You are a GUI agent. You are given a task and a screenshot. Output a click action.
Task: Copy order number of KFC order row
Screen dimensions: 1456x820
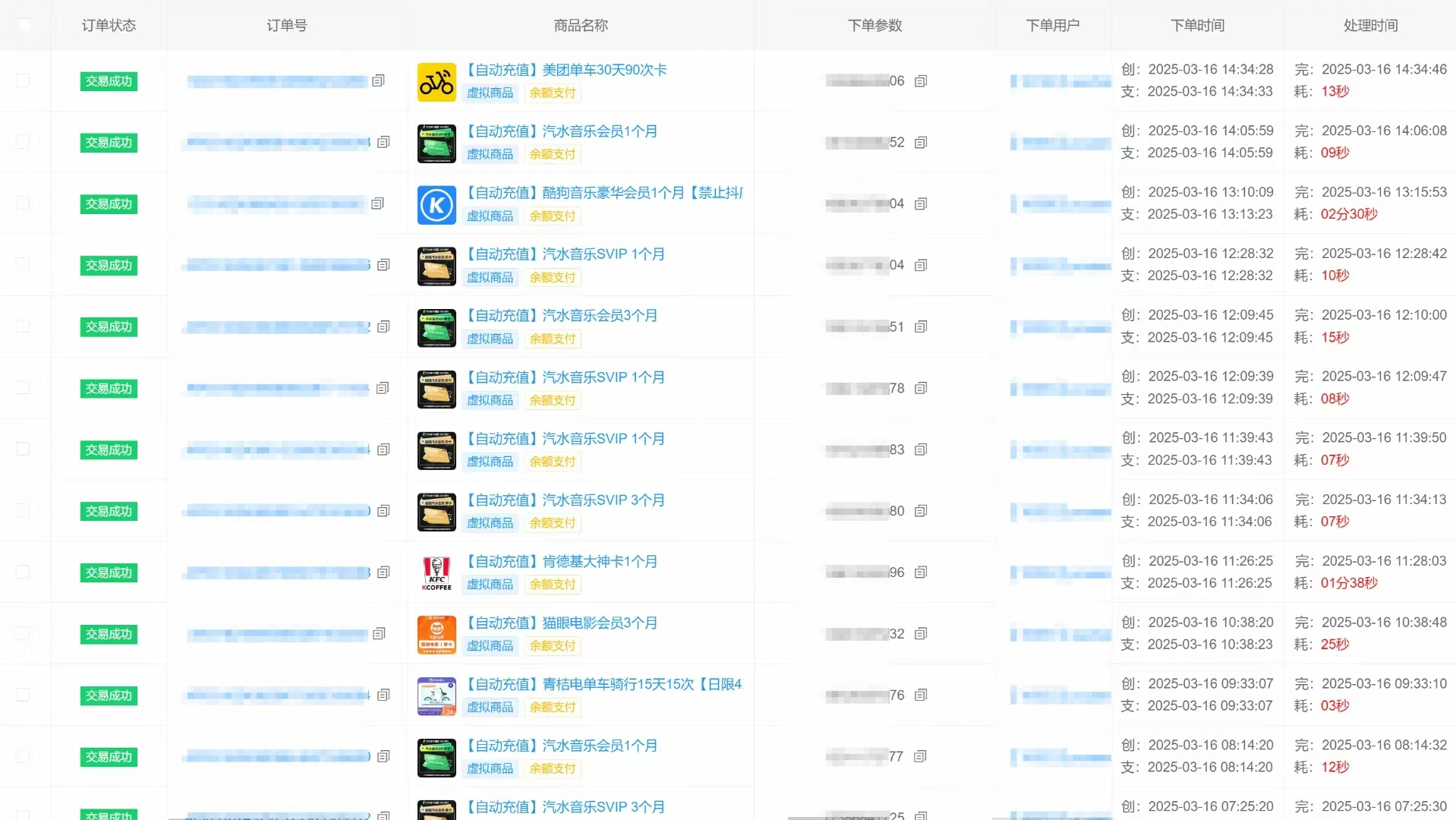pos(383,572)
